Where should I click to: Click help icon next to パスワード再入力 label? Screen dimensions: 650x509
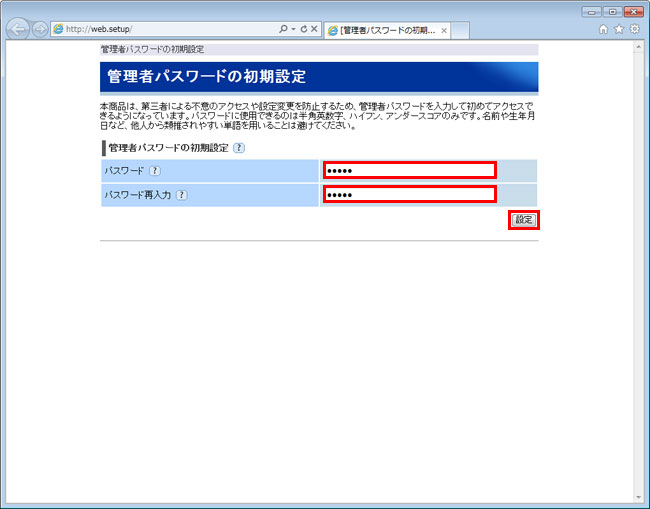click(181, 194)
